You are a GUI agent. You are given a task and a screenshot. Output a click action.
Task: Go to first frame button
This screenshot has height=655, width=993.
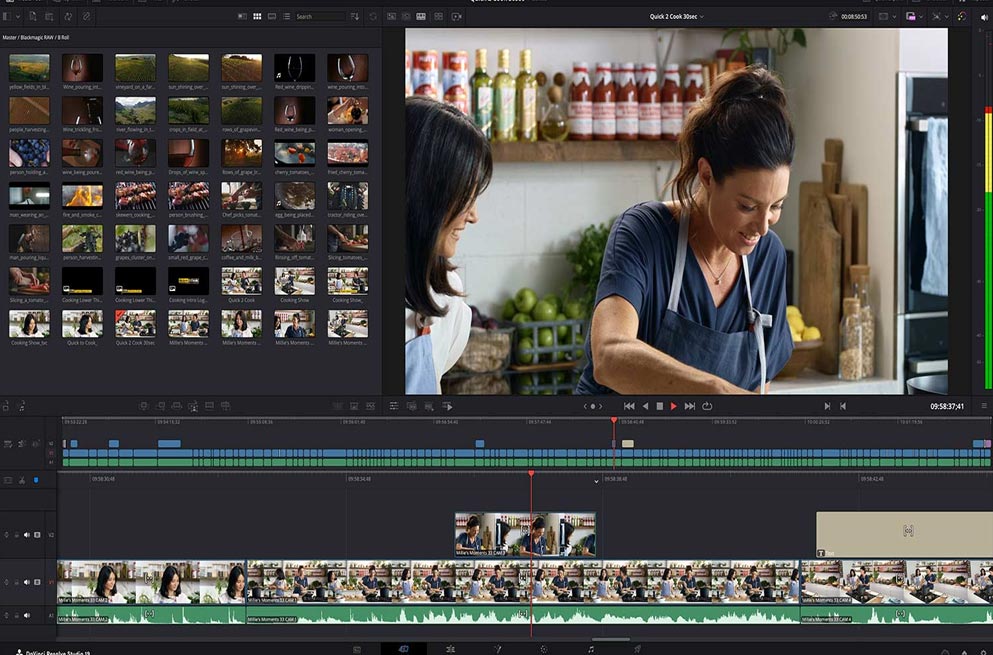tap(629, 406)
